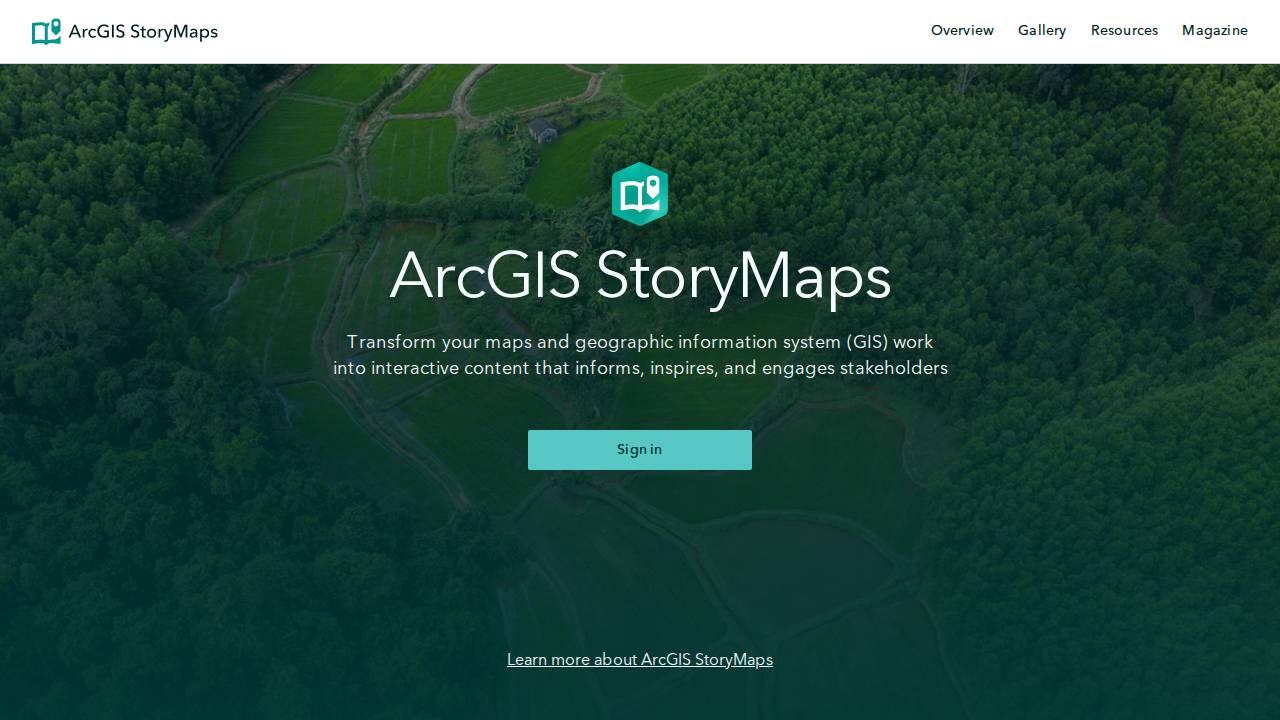Viewport: 1280px width, 720px height.
Task: Click the word 'StoryMaps' in the header brand
Action: [x=173, y=32]
